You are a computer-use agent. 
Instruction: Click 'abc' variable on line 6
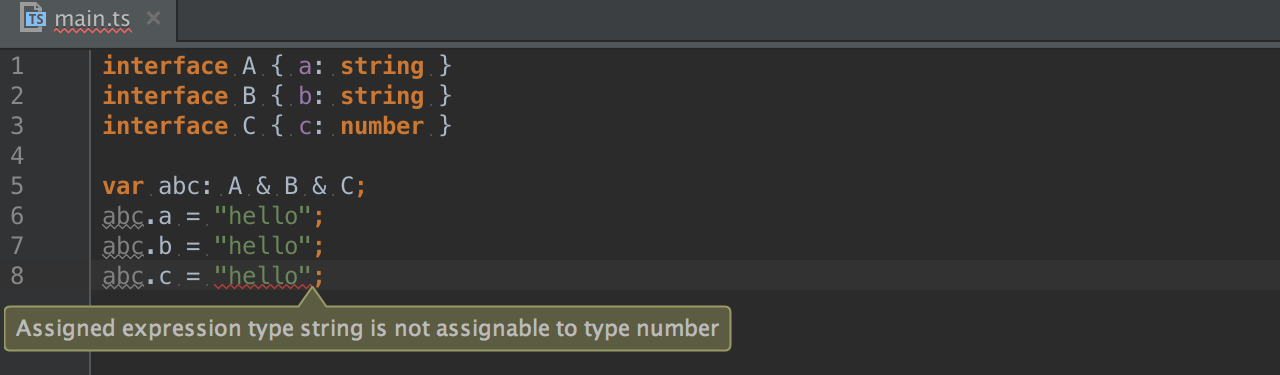coord(123,217)
